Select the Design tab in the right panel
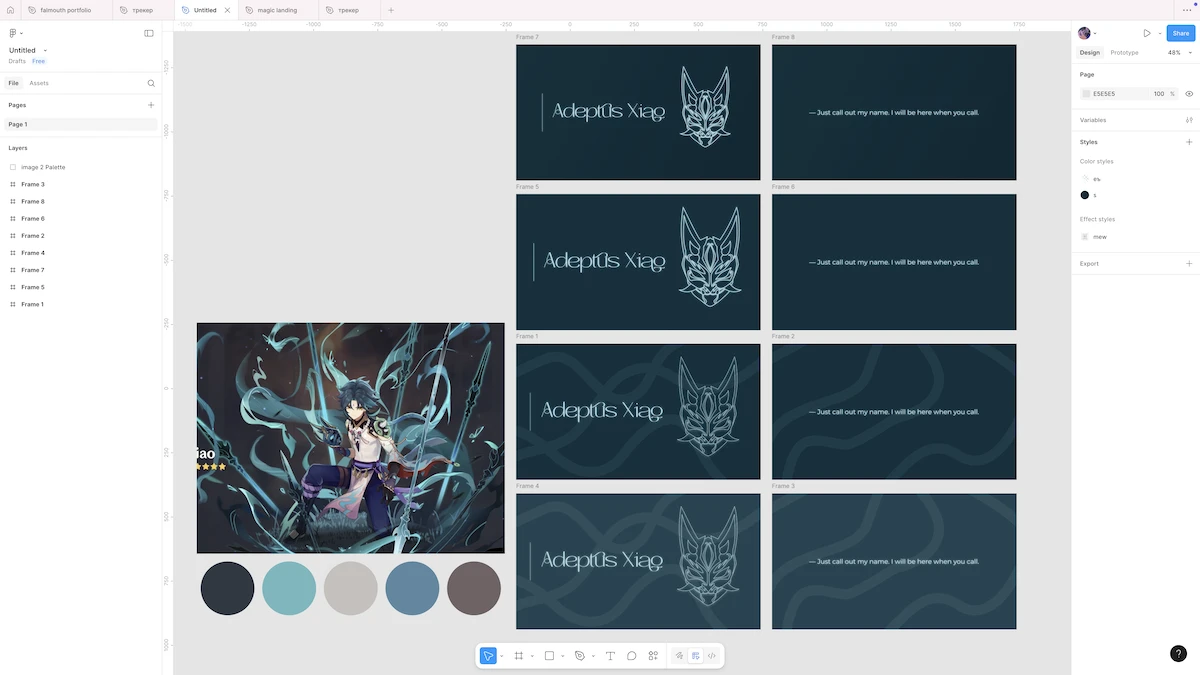Screen dimensions: 1200x675 1090,52
